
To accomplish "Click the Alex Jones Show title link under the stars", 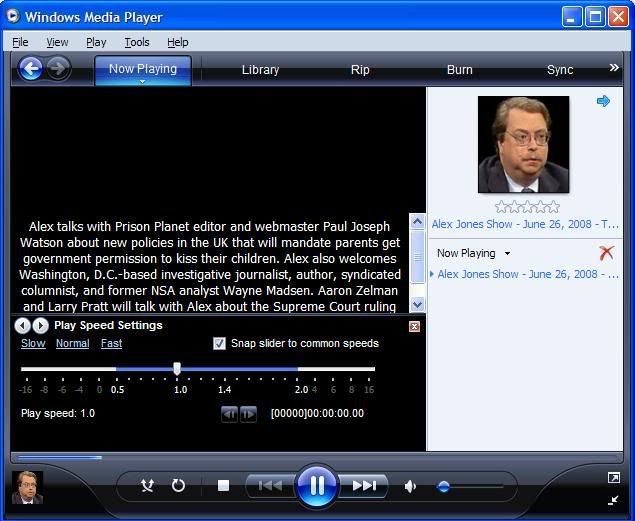I will coord(525,224).
